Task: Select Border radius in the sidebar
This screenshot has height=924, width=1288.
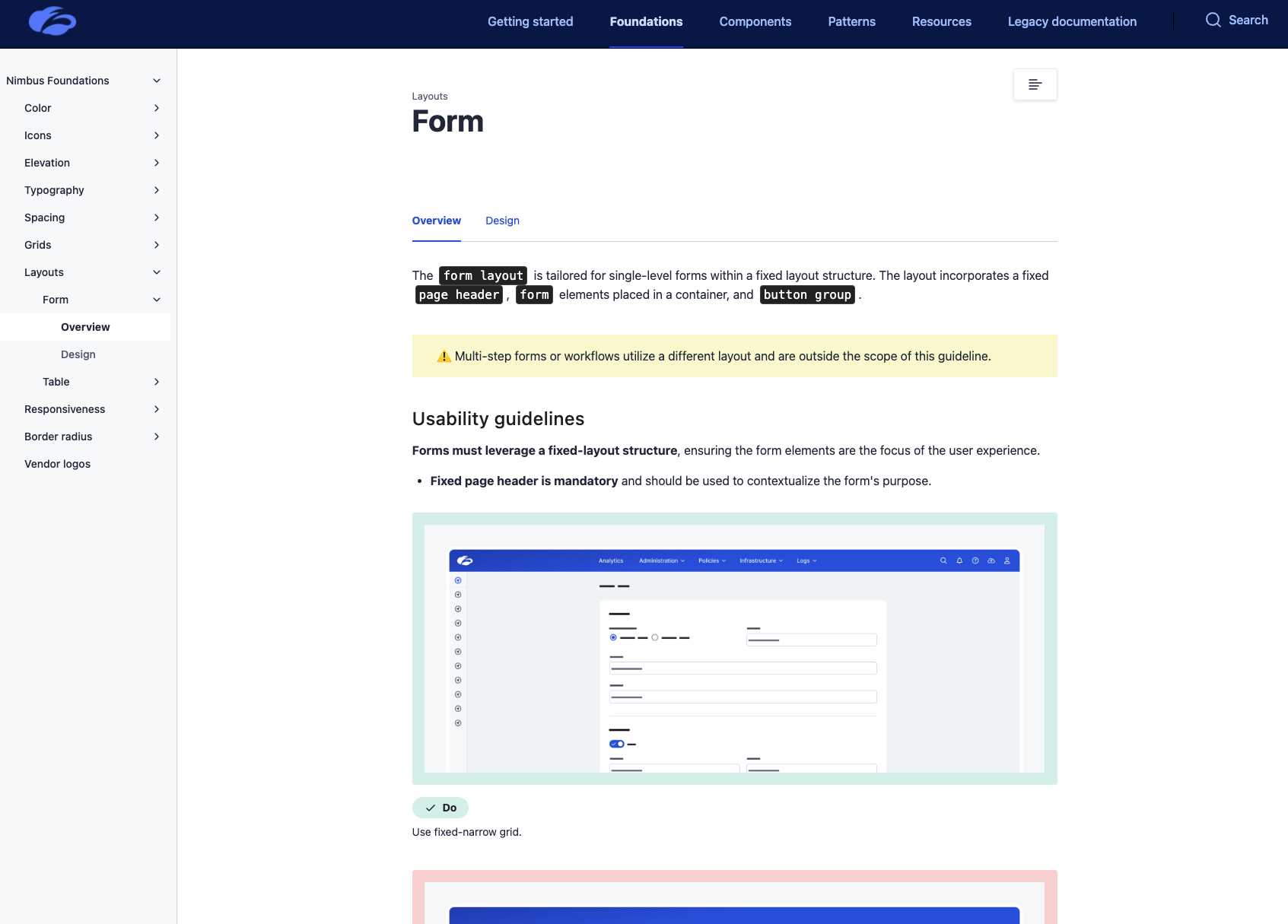Action: (x=58, y=437)
